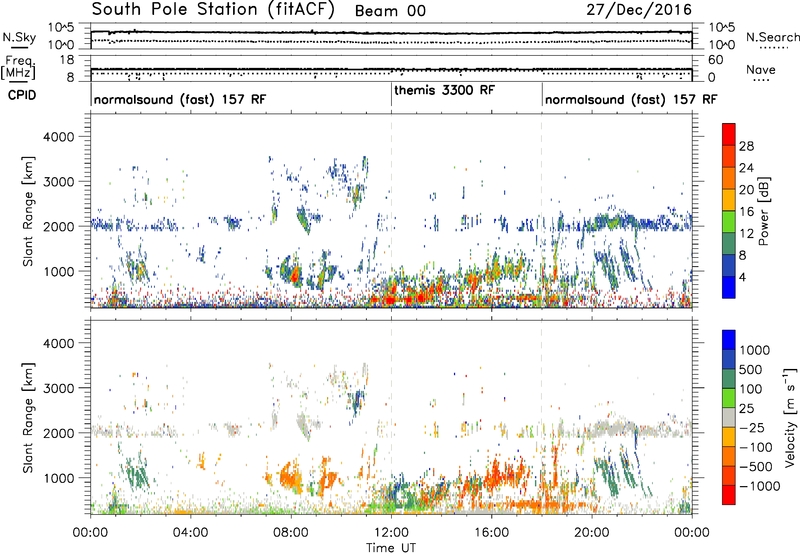The image size is (800, 554).
Task: Click the "Time UT" axis label
Action: coord(391,548)
